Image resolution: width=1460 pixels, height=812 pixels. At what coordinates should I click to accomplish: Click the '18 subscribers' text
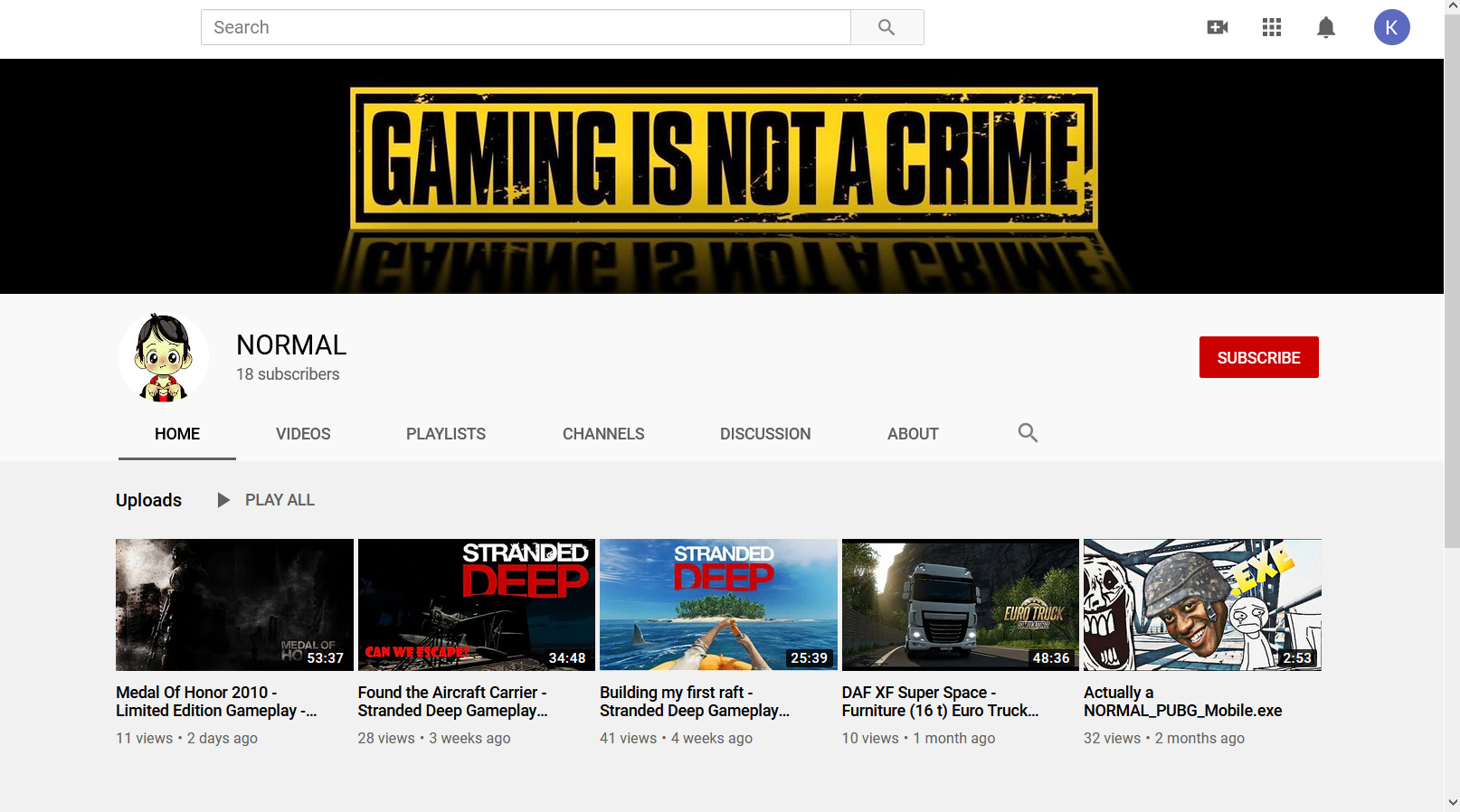click(288, 374)
